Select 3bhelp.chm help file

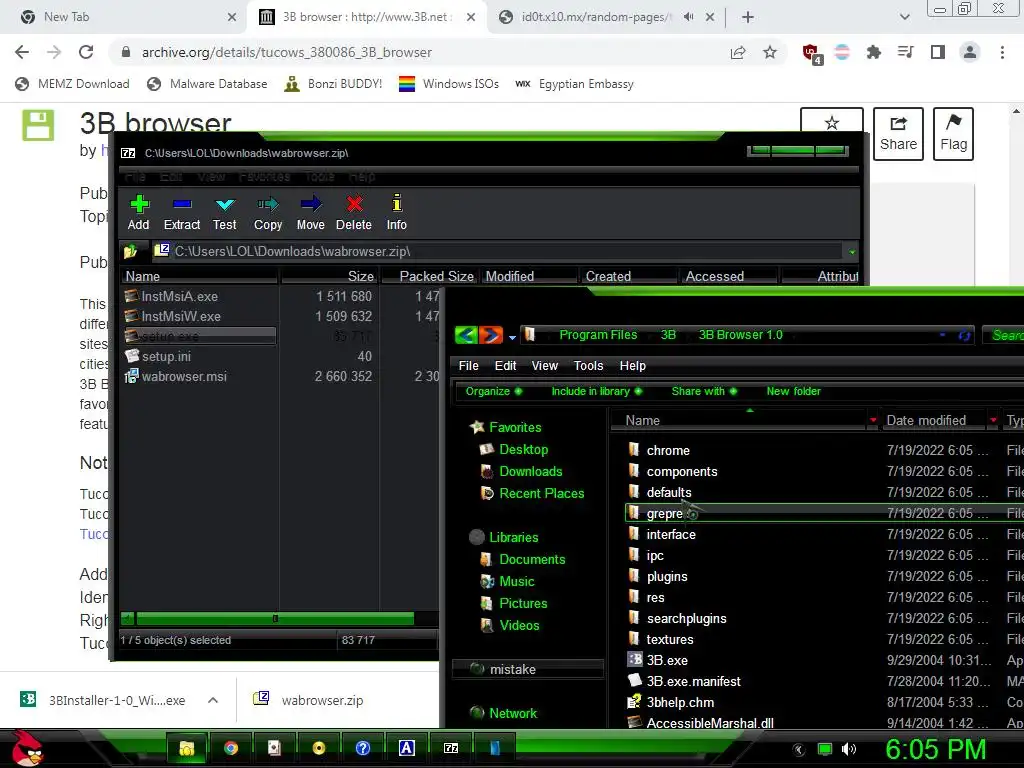pyautogui.click(x=670, y=702)
